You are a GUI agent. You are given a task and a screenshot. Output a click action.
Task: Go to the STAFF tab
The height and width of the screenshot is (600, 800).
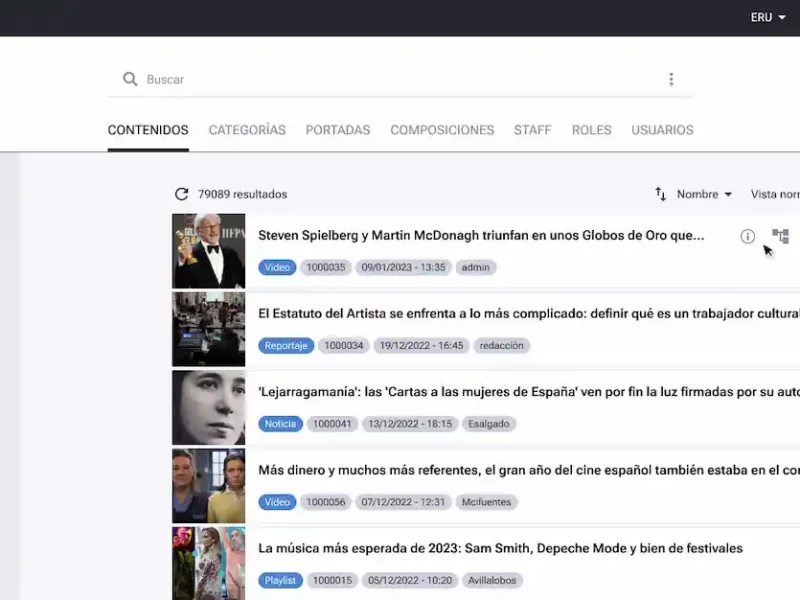pyautogui.click(x=533, y=130)
